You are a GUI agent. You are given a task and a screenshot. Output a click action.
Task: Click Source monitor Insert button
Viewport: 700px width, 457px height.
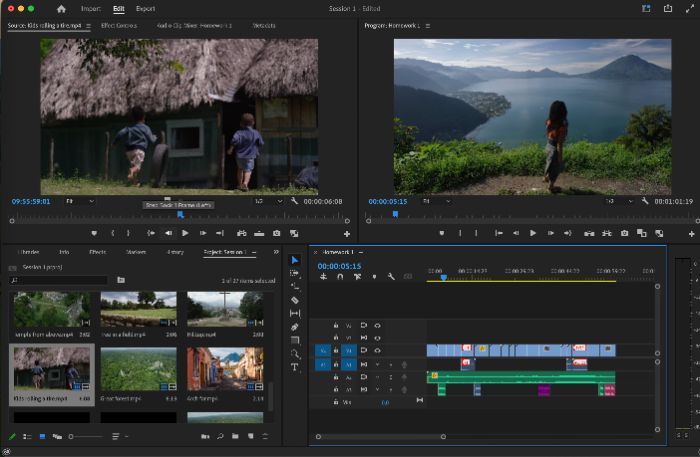(242, 233)
